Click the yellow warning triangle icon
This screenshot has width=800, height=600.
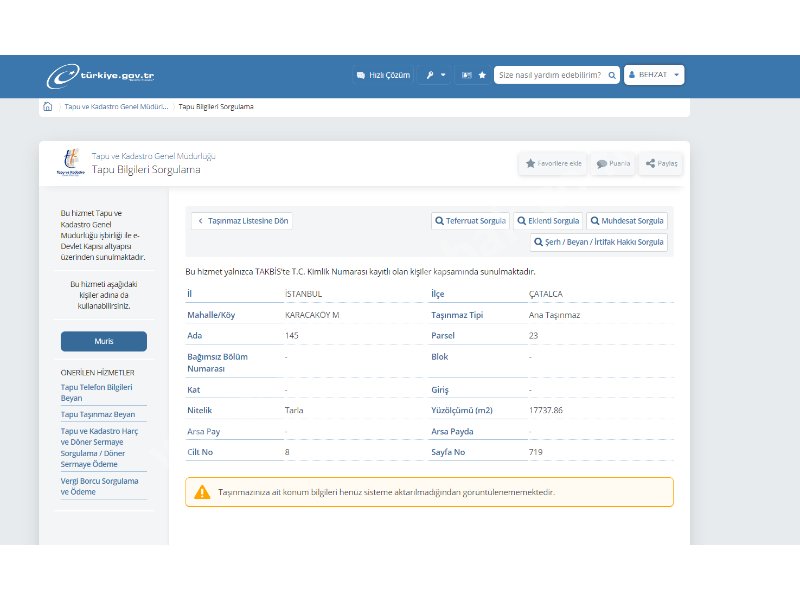pyautogui.click(x=202, y=492)
